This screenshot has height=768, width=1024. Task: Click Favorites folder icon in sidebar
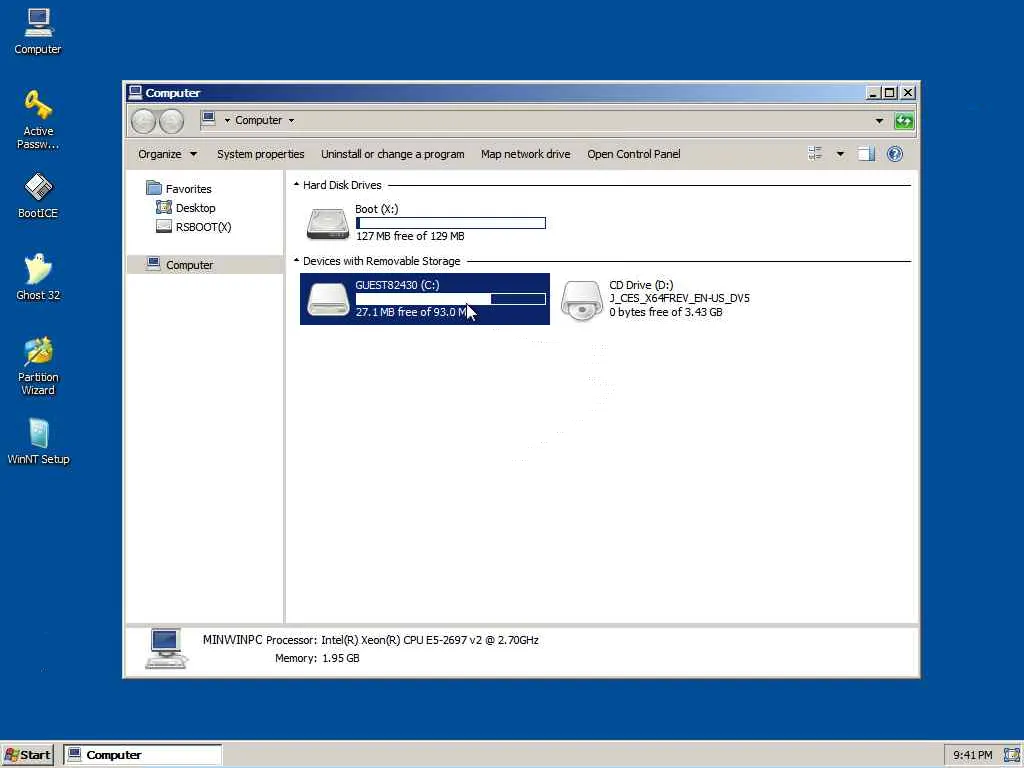pos(154,188)
